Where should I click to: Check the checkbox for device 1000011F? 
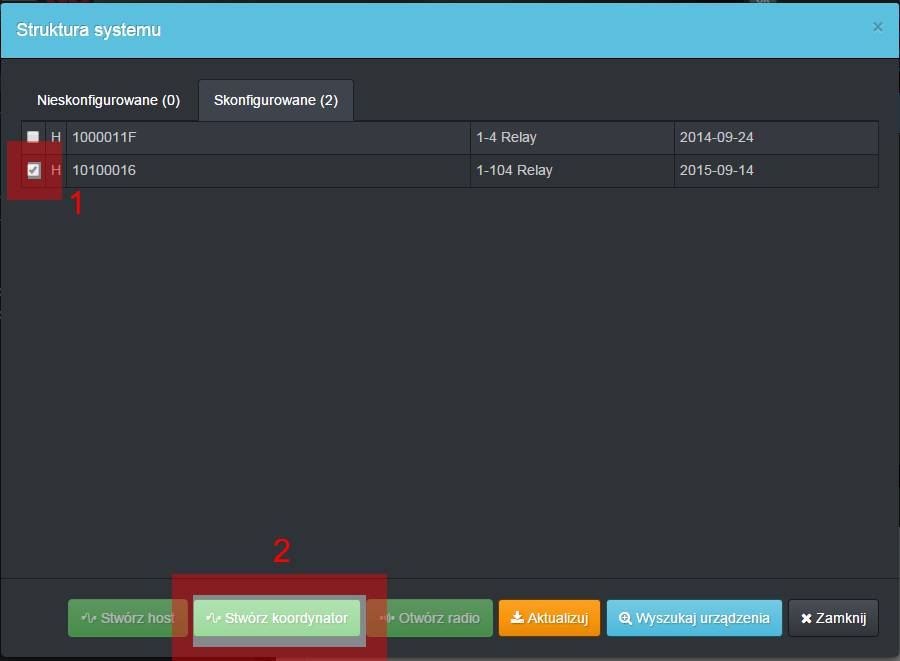[x=33, y=137]
